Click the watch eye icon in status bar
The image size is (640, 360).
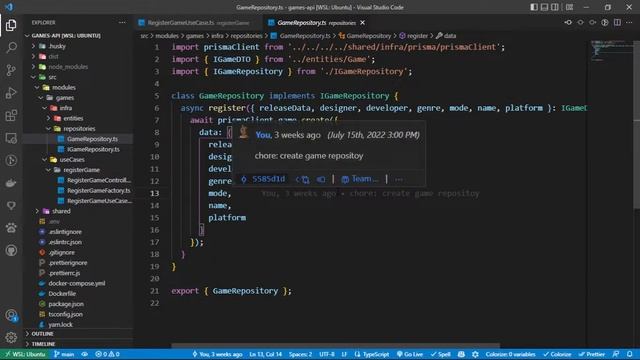[84, 354]
